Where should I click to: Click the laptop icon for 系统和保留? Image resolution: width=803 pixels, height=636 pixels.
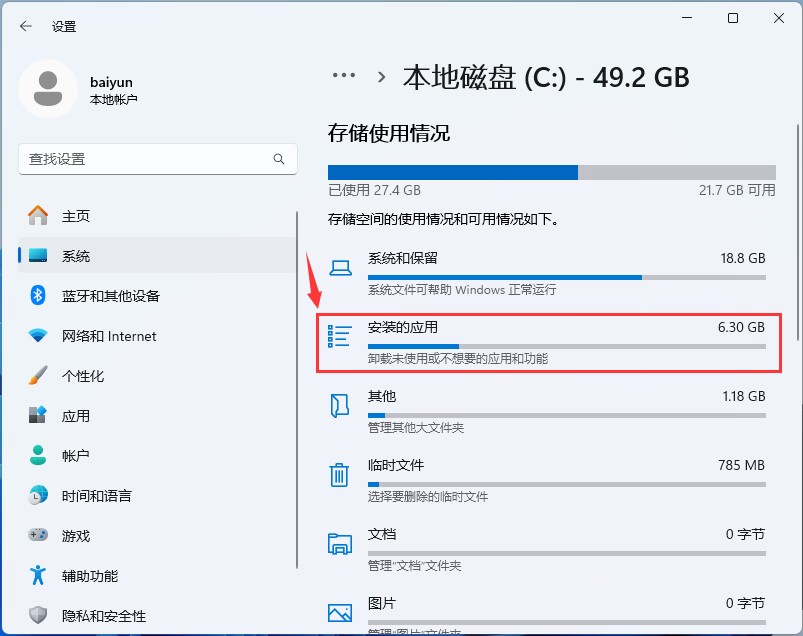coord(340,268)
